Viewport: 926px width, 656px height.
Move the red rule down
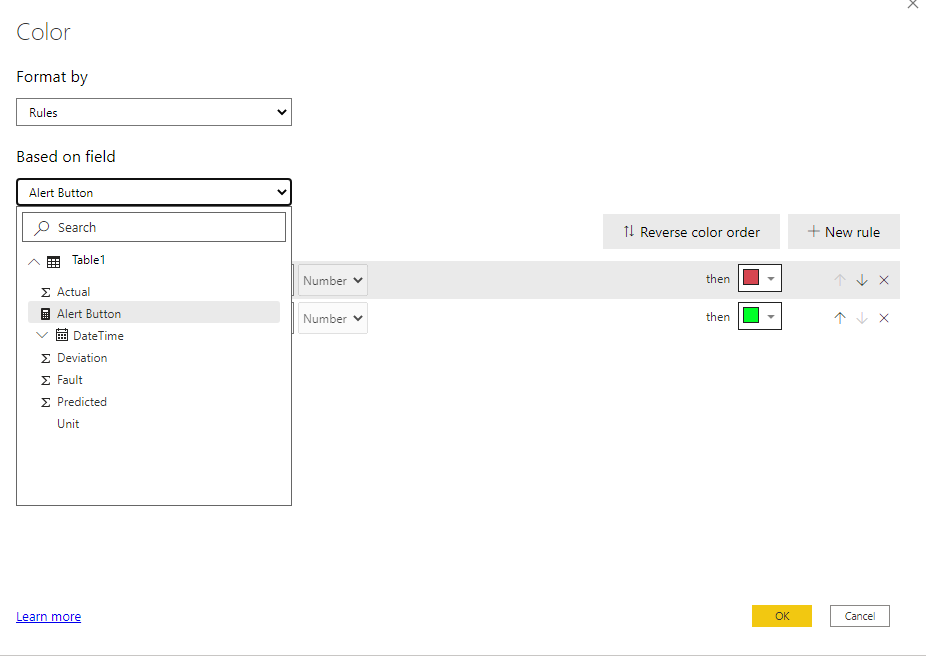862,280
